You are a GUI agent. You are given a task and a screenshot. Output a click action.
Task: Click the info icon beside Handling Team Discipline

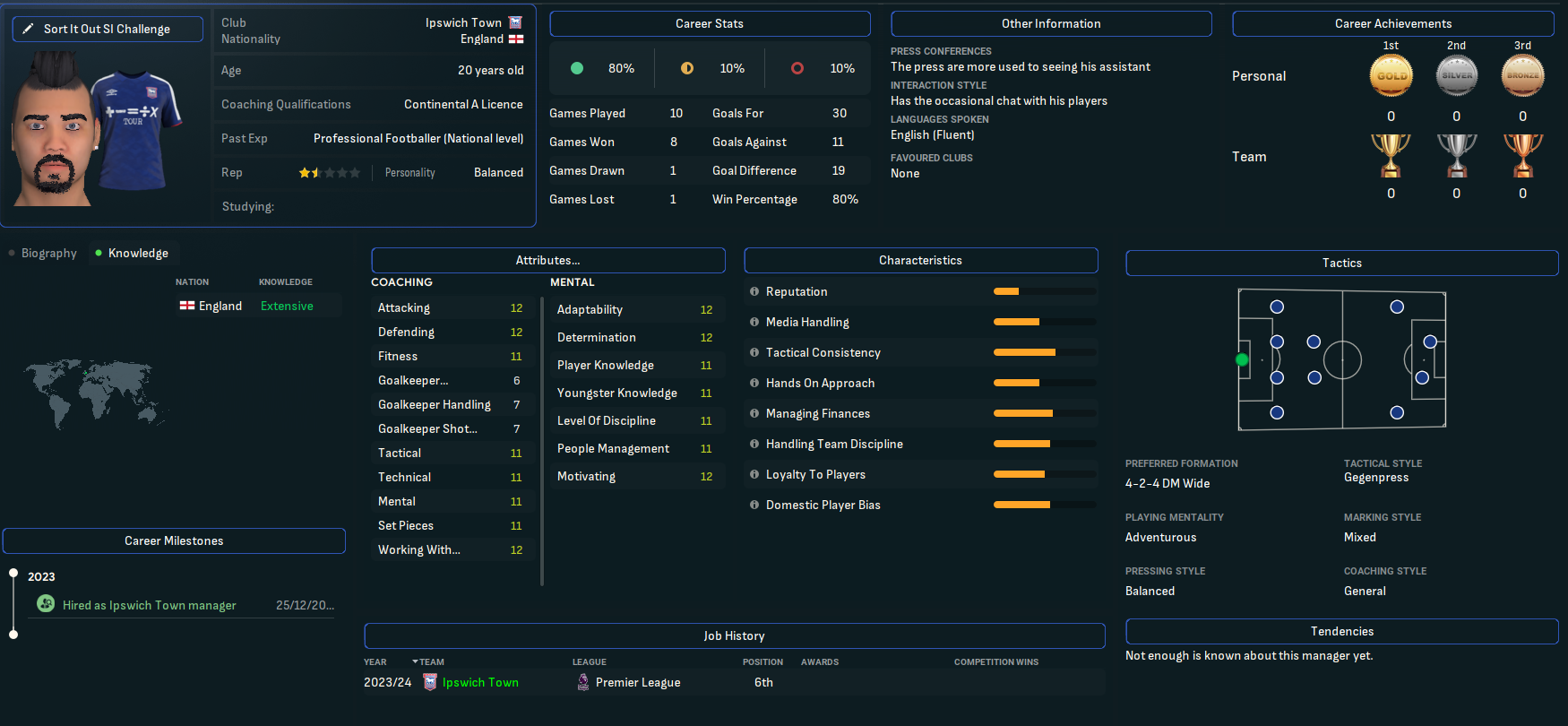[754, 444]
